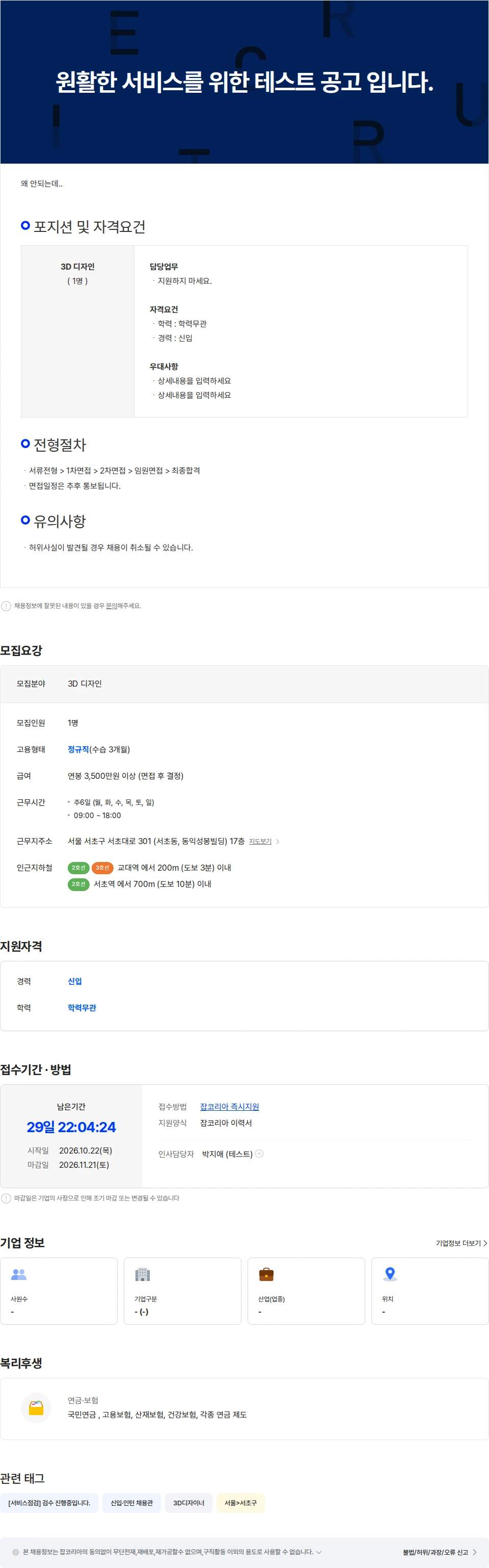Click the 사원수 info card
Image resolution: width=489 pixels, height=1568 pixels.
59,1291
